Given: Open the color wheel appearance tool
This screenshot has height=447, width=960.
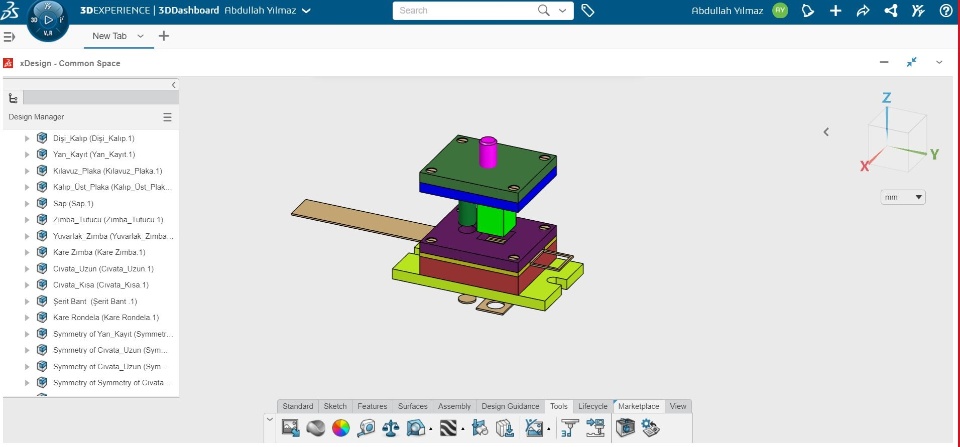Looking at the screenshot, I should (341, 427).
